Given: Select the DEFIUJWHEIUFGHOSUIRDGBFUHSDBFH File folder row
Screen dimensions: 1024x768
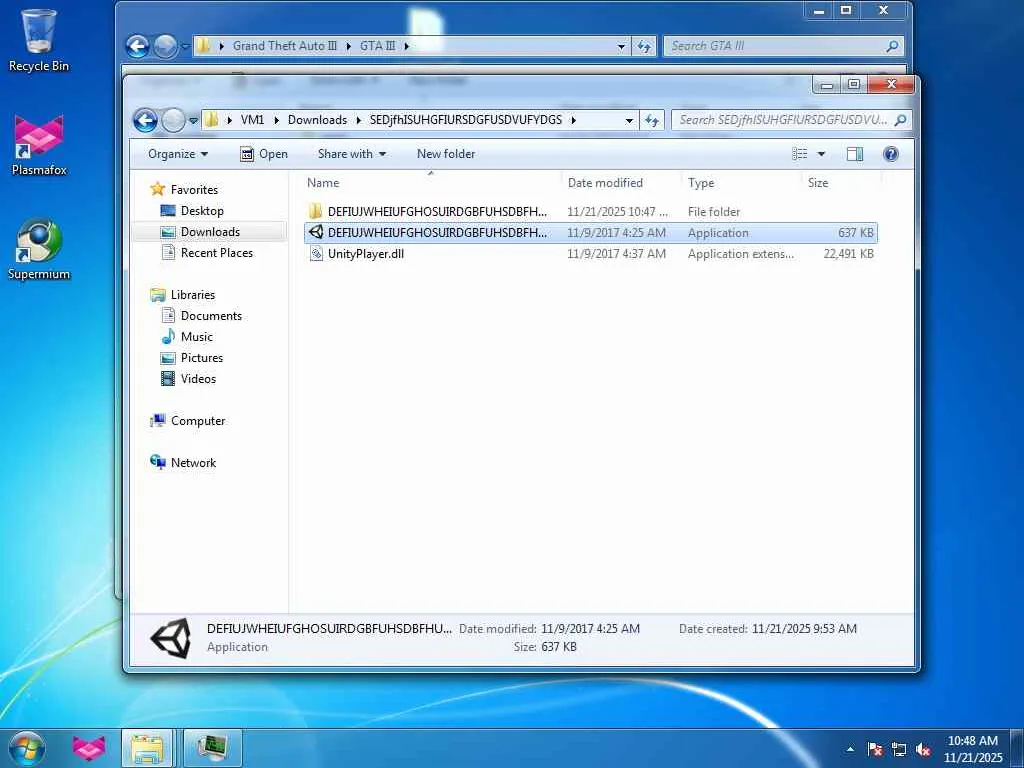Looking at the screenshot, I should [590, 212].
